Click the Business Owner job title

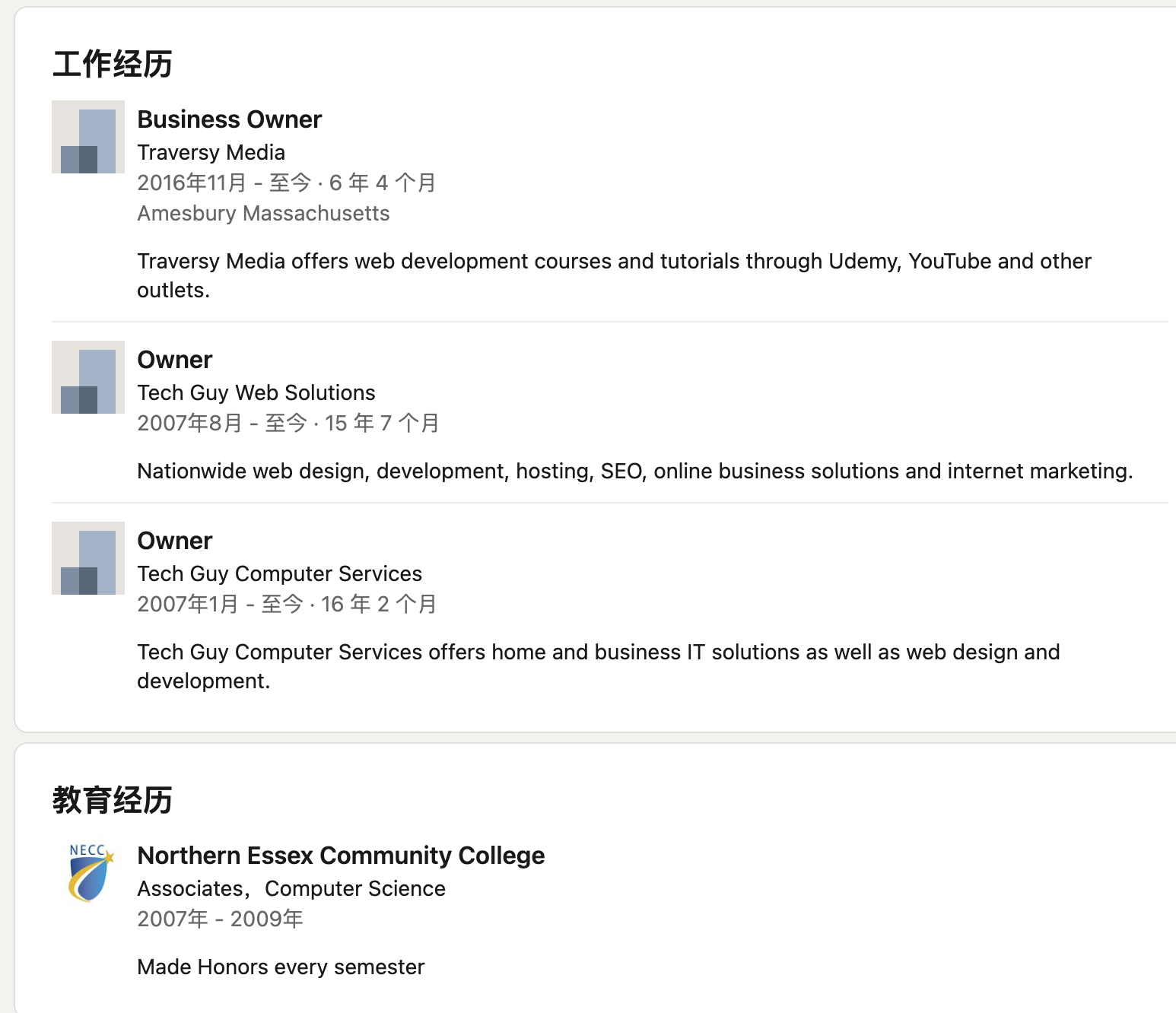point(229,119)
